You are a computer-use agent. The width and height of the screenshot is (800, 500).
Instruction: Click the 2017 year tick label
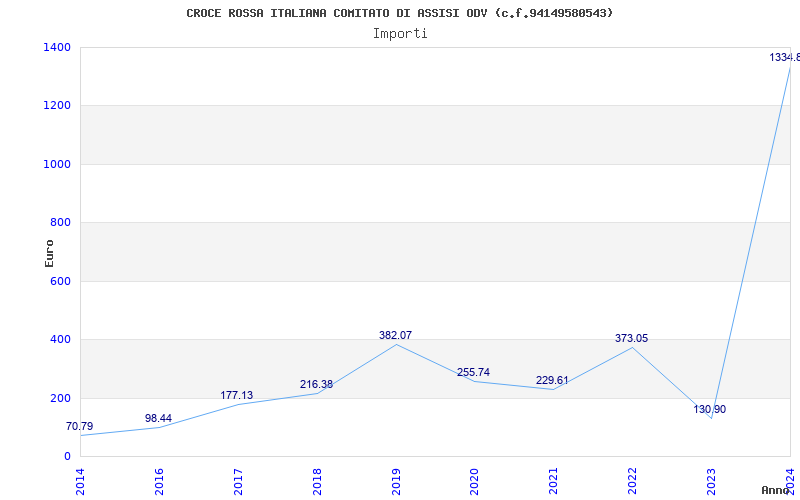click(x=238, y=481)
